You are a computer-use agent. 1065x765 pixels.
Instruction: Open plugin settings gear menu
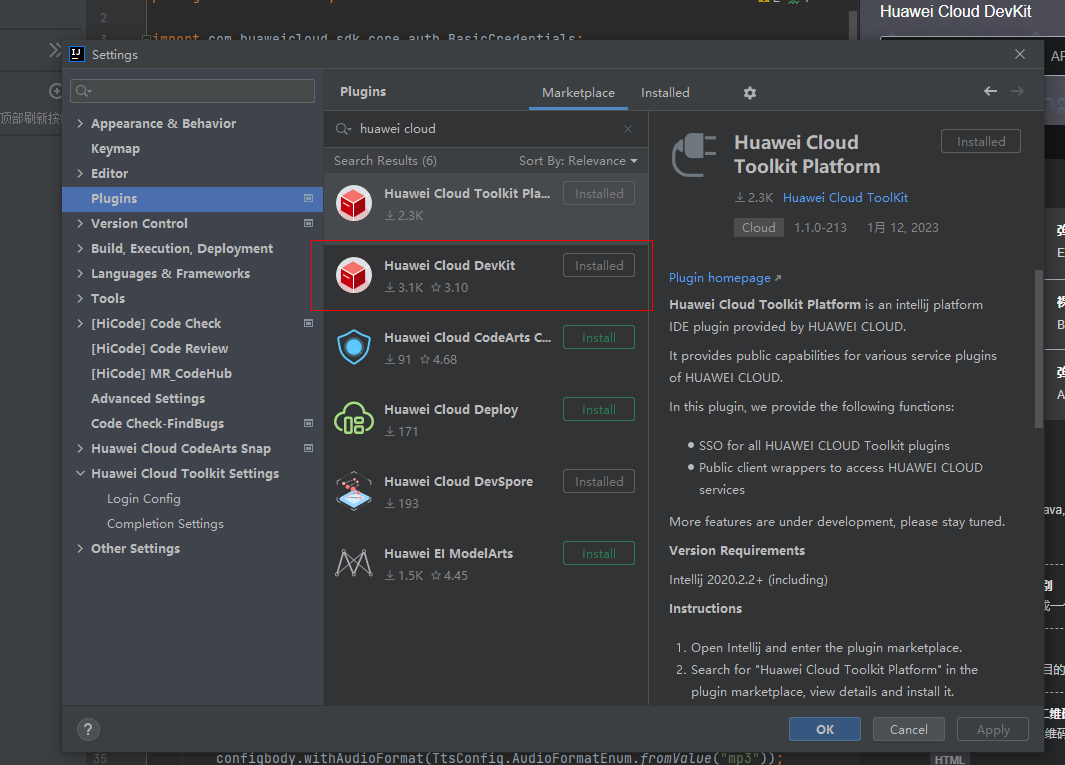(749, 92)
